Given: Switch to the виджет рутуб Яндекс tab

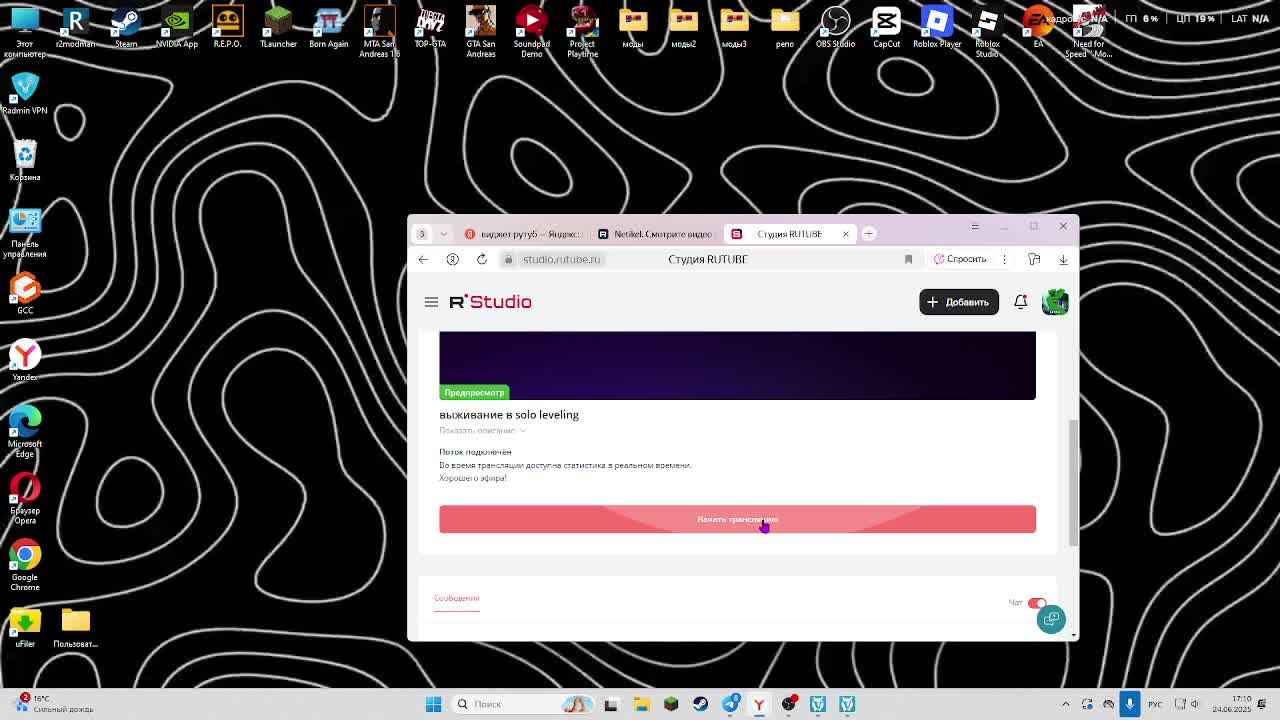Looking at the screenshot, I should (x=522, y=234).
